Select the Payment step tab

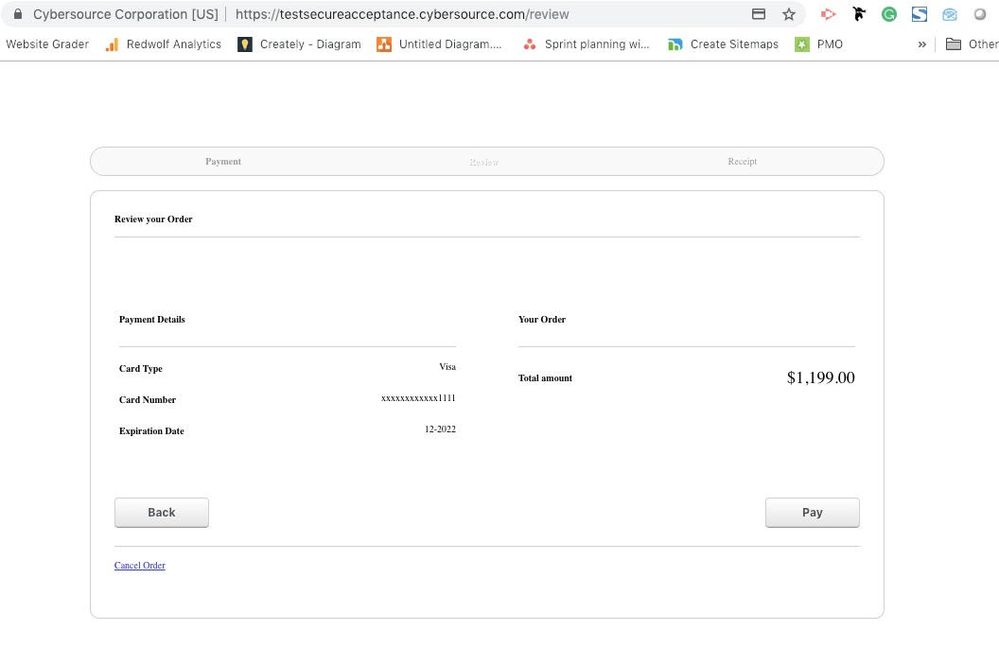click(x=223, y=161)
